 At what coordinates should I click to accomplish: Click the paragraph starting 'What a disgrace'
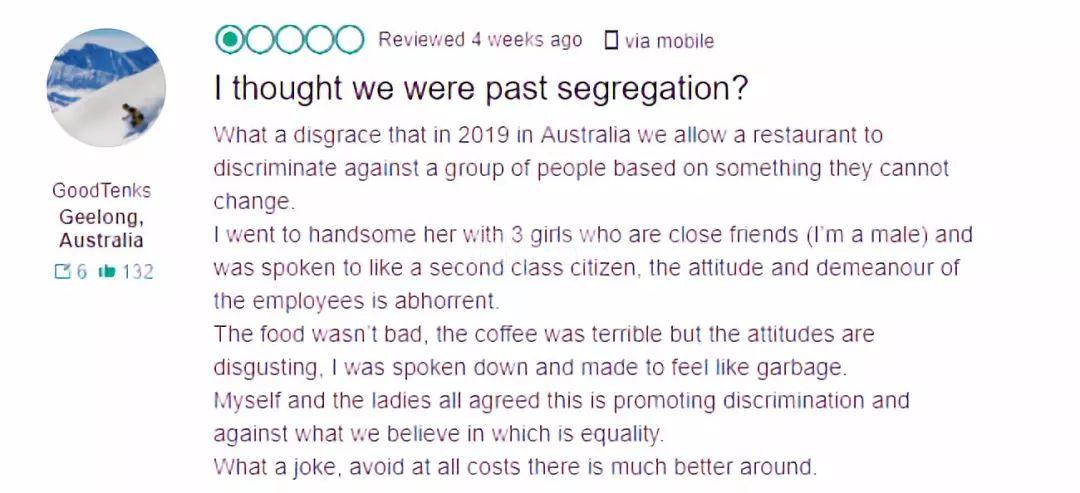pos(581,168)
